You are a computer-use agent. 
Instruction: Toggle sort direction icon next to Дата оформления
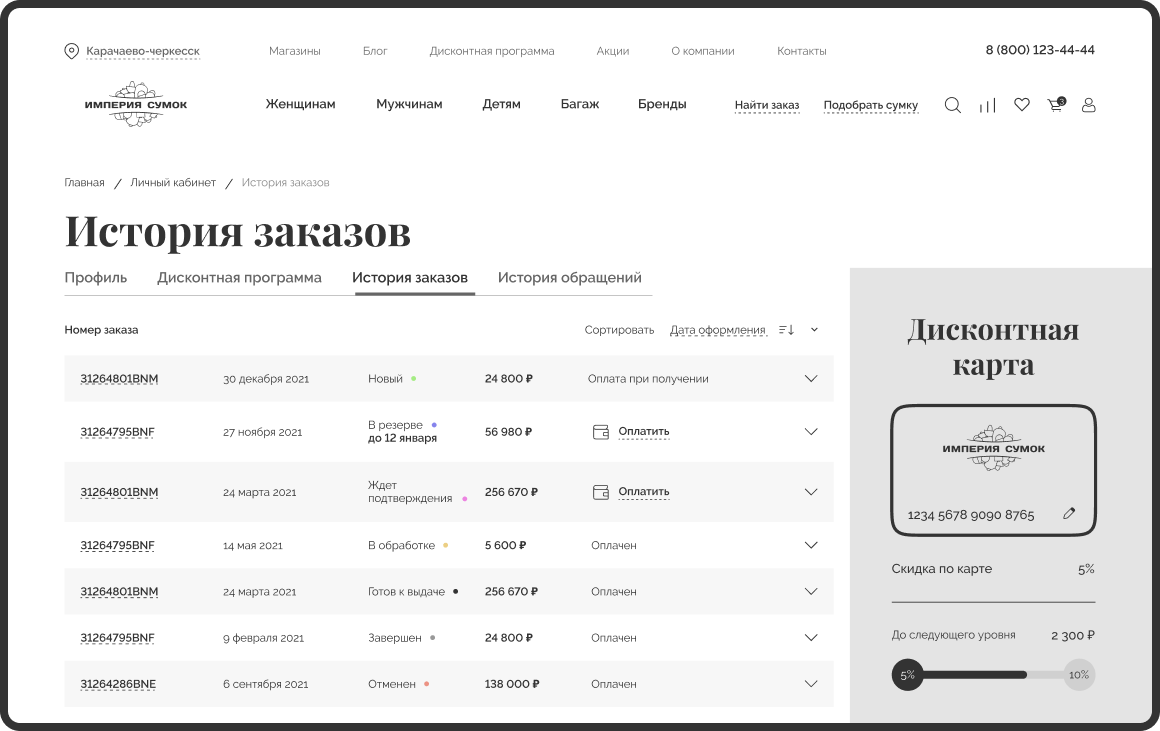pos(786,330)
